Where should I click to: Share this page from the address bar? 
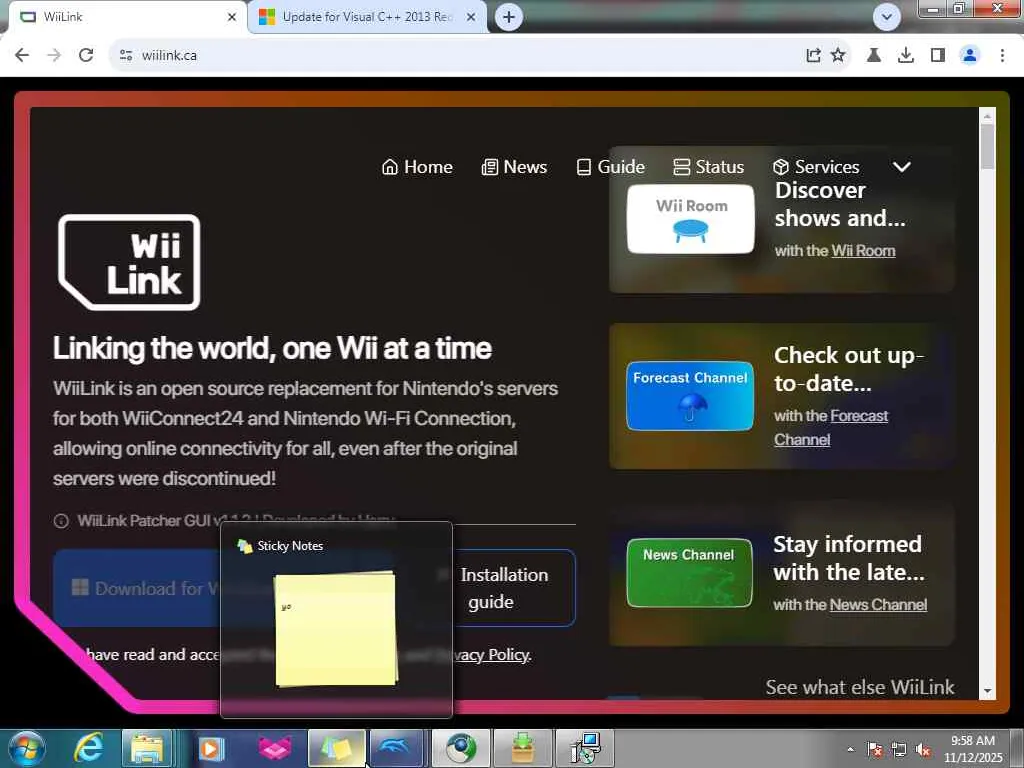tap(813, 56)
